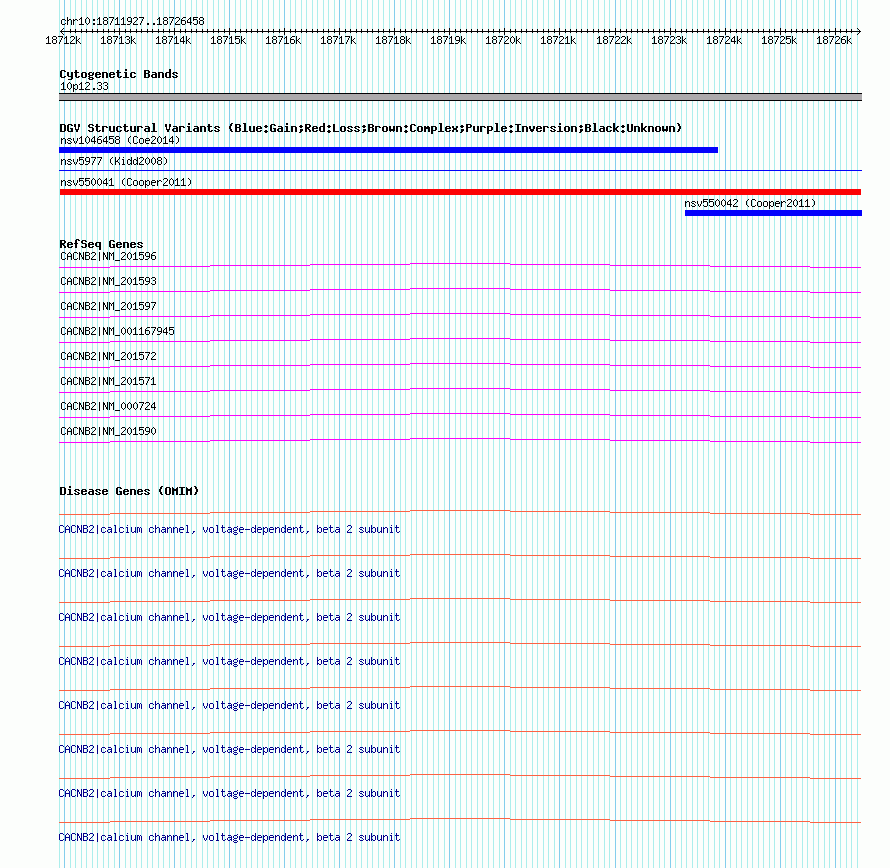Screen dimensions: 890x868
Task: Click the 18719k ruler tick label
Action: point(448,40)
